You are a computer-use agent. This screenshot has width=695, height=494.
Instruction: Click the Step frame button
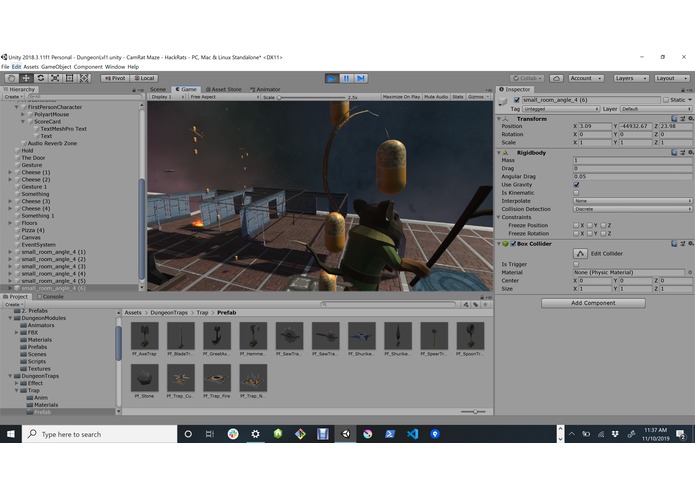tap(361, 78)
